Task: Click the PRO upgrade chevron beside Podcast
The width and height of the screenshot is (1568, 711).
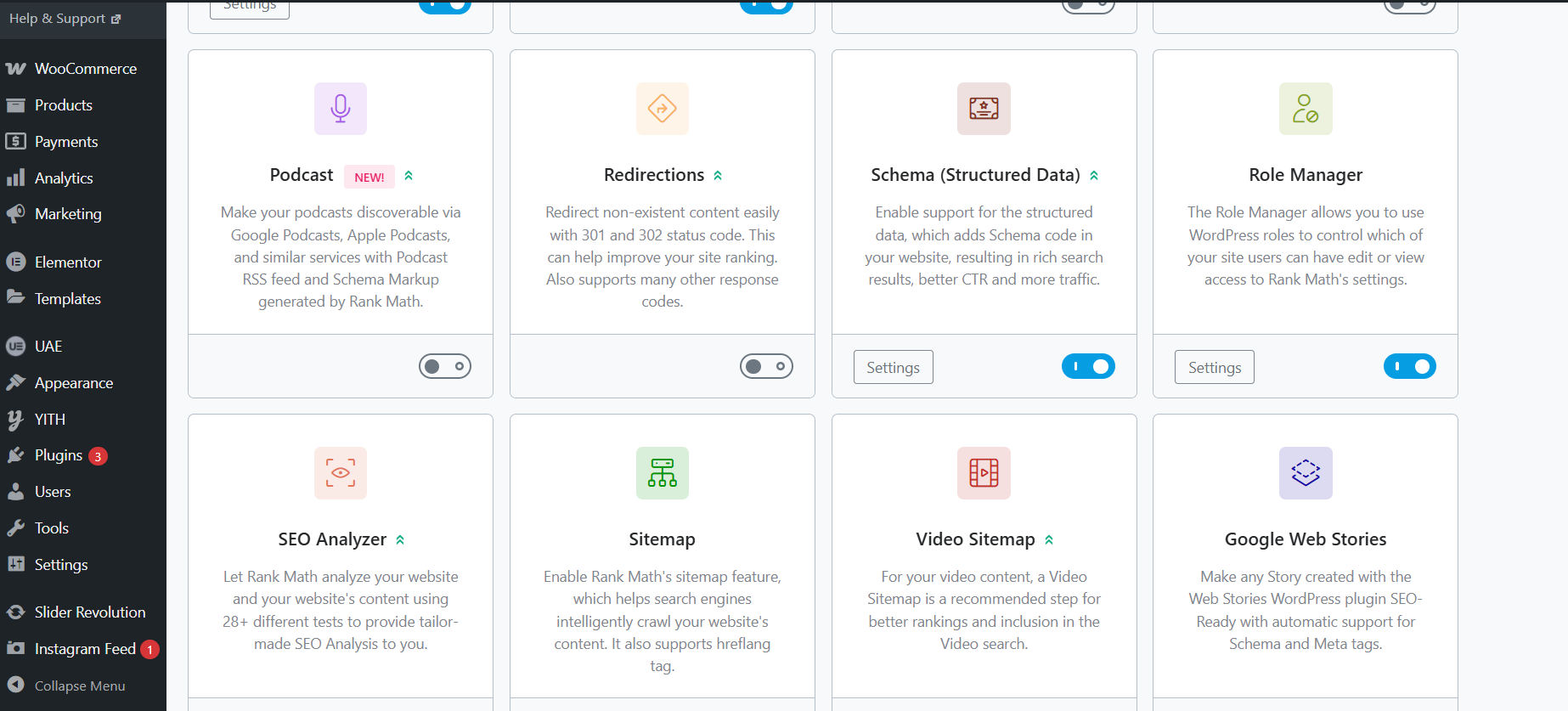Action: coord(409,176)
